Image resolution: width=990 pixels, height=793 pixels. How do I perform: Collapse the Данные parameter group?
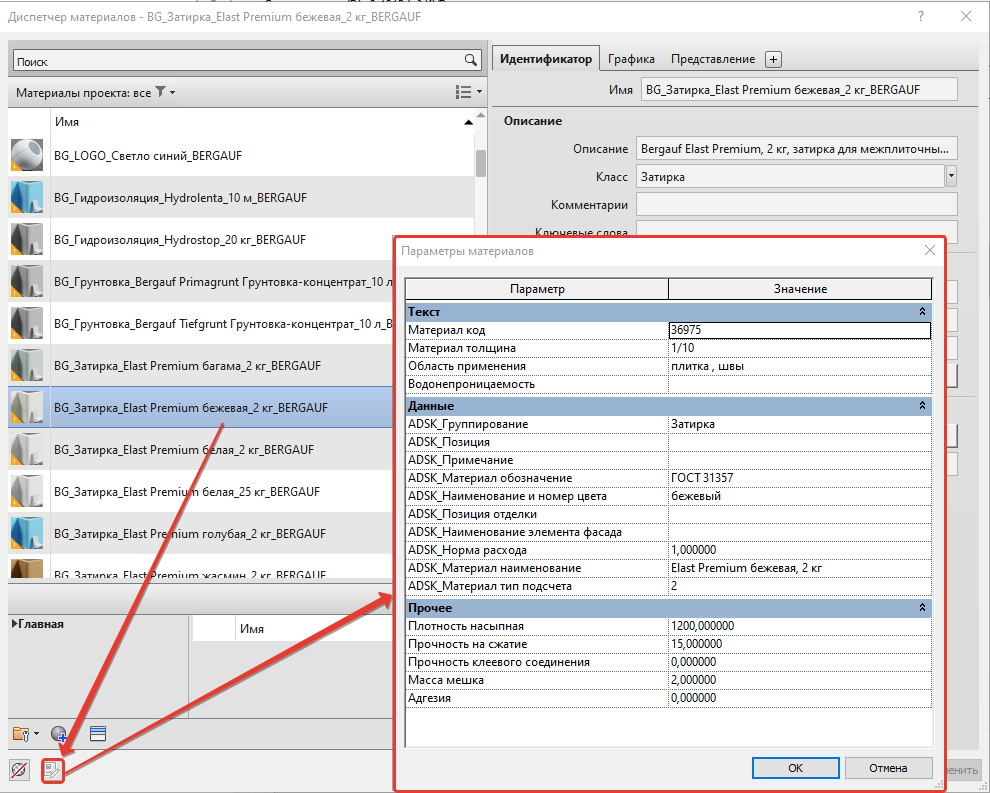(922, 405)
